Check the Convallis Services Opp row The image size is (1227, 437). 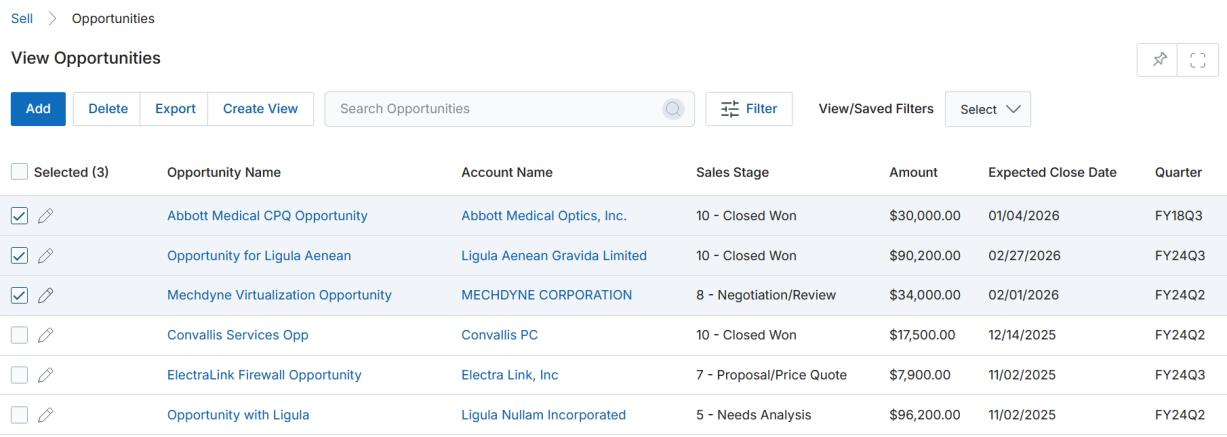tap(19, 335)
